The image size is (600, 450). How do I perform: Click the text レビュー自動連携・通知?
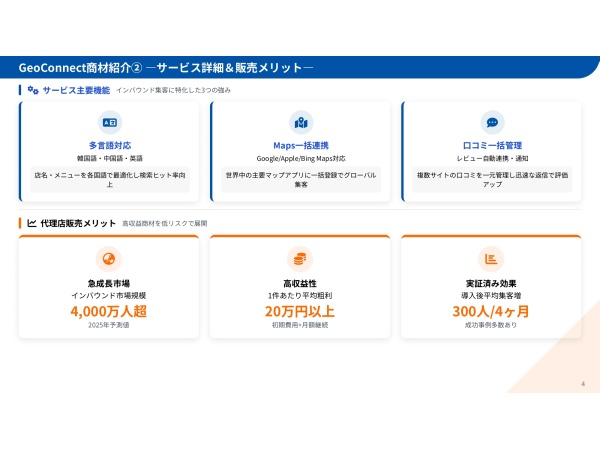[492, 158]
